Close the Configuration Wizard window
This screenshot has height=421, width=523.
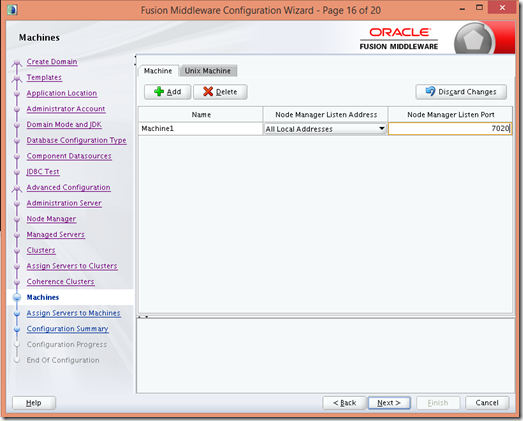tap(502, 7)
